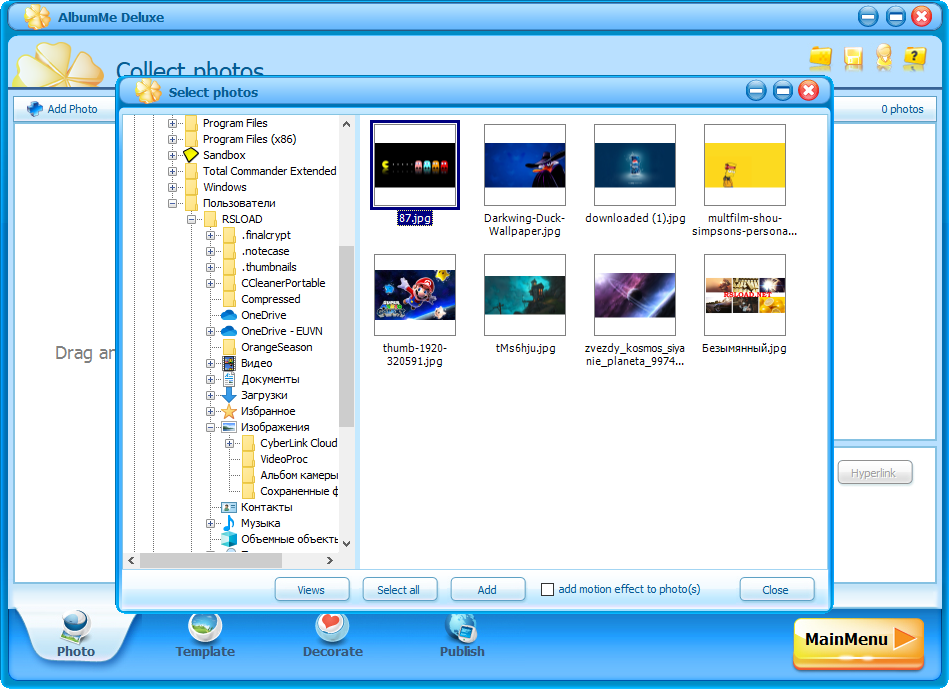Click the VideoProc folder icon
The height and width of the screenshot is (690, 950).
coord(248,459)
